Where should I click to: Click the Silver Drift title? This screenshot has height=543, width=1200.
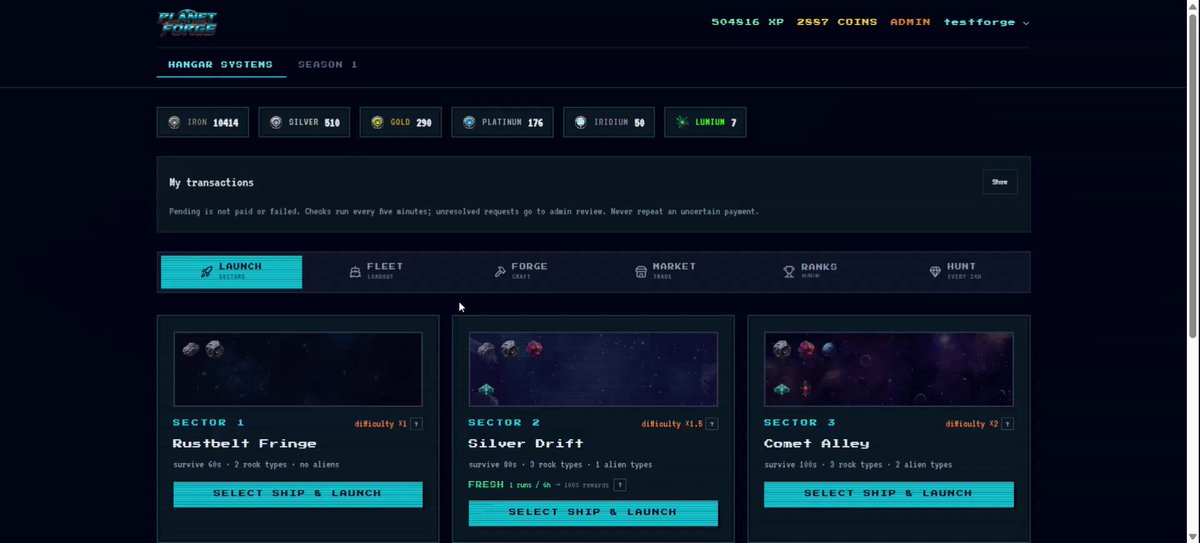(x=526, y=443)
